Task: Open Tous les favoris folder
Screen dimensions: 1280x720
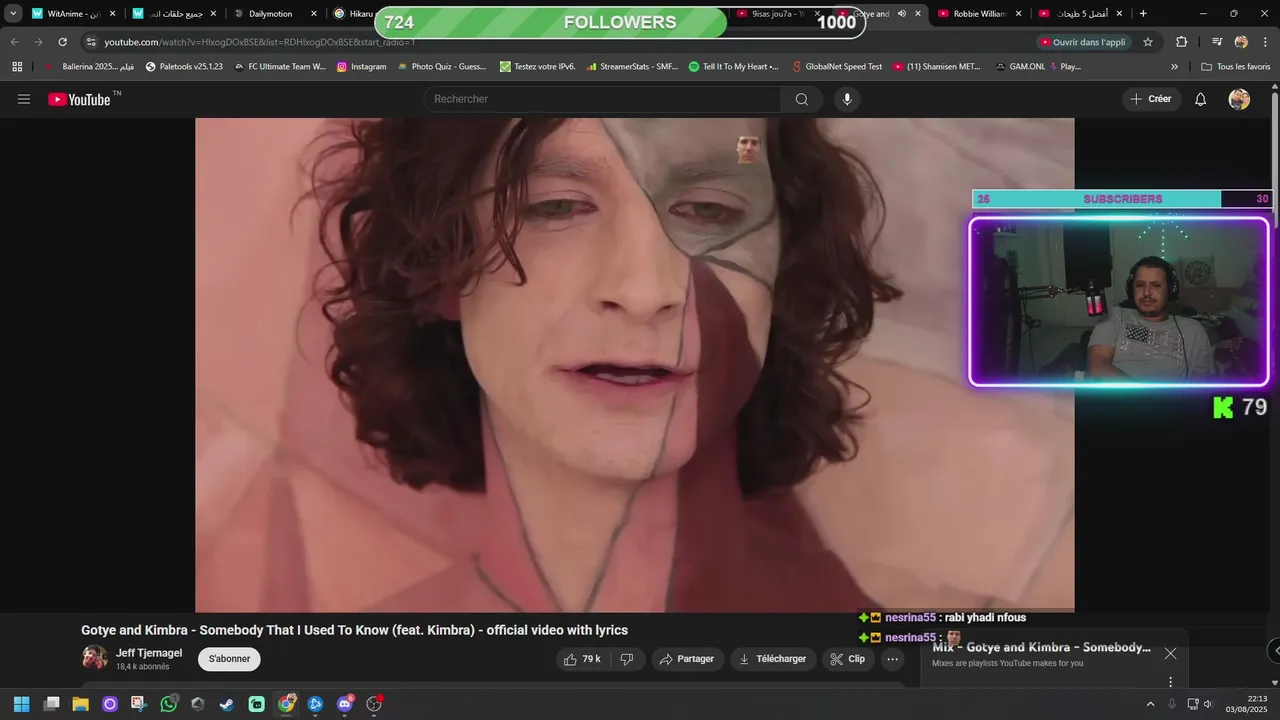Action: tap(1235, 67)
